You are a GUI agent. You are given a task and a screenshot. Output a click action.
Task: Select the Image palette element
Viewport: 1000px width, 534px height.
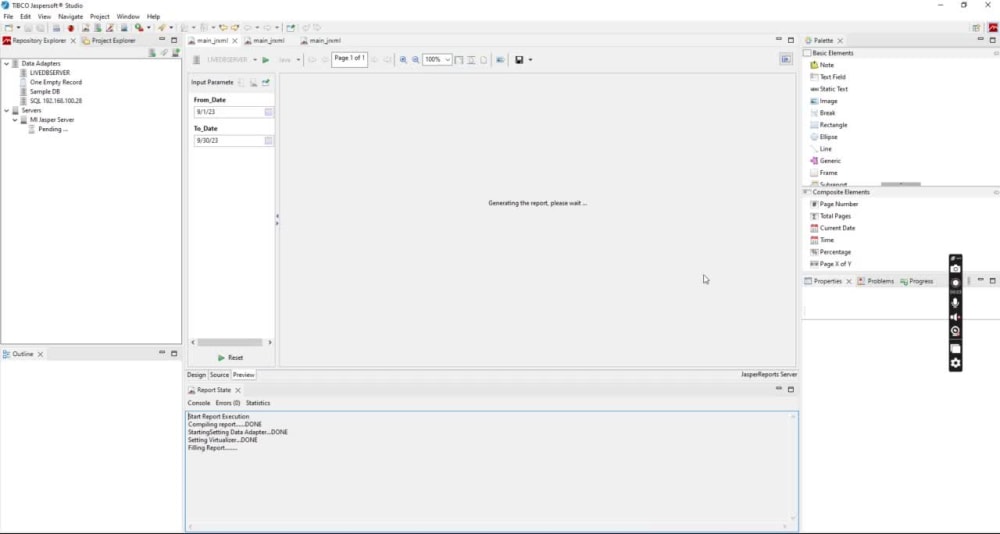coord(823,101)
